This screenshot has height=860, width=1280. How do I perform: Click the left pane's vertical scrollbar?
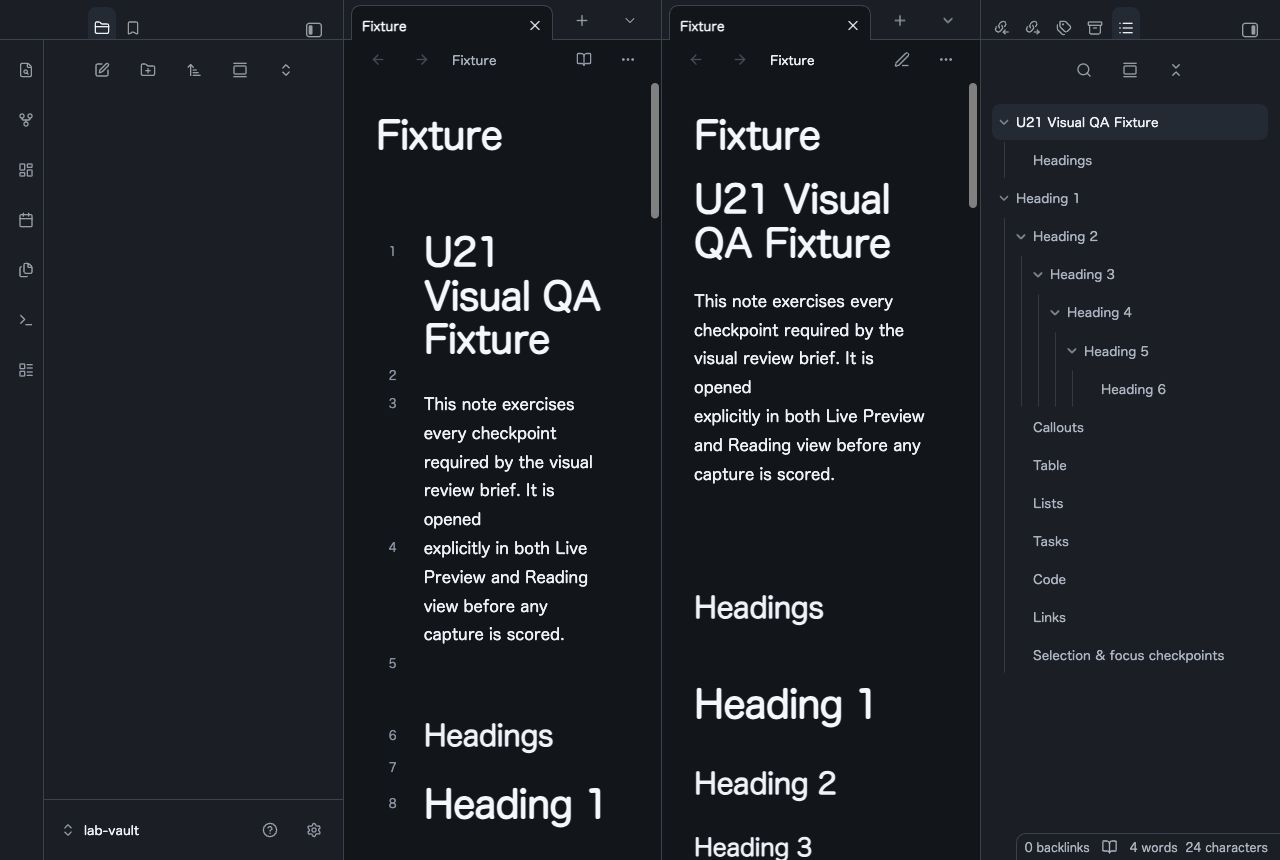tap(655, 150)
